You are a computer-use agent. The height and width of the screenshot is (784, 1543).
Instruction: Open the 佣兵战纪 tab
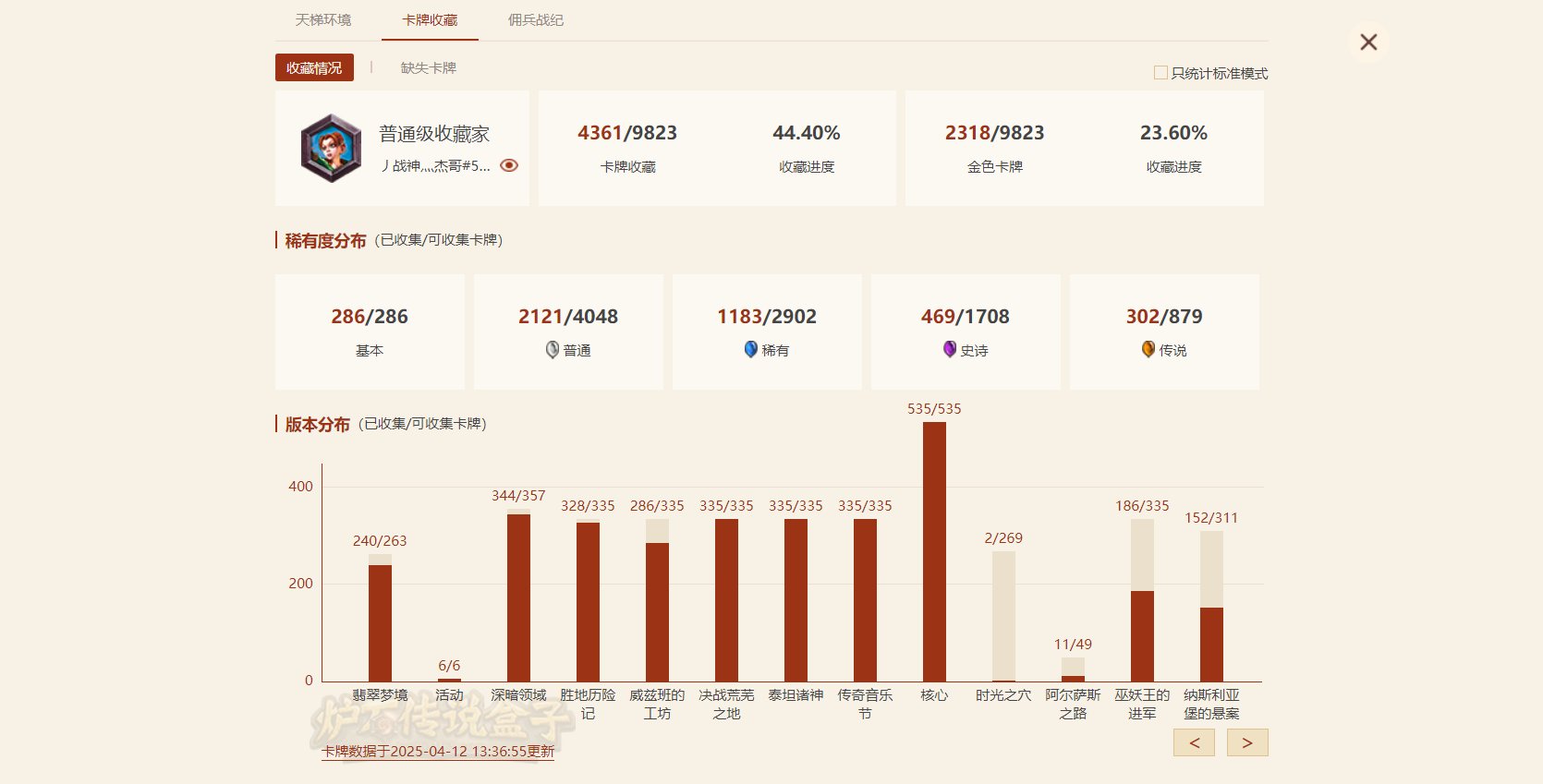click(x=536, y=19)
